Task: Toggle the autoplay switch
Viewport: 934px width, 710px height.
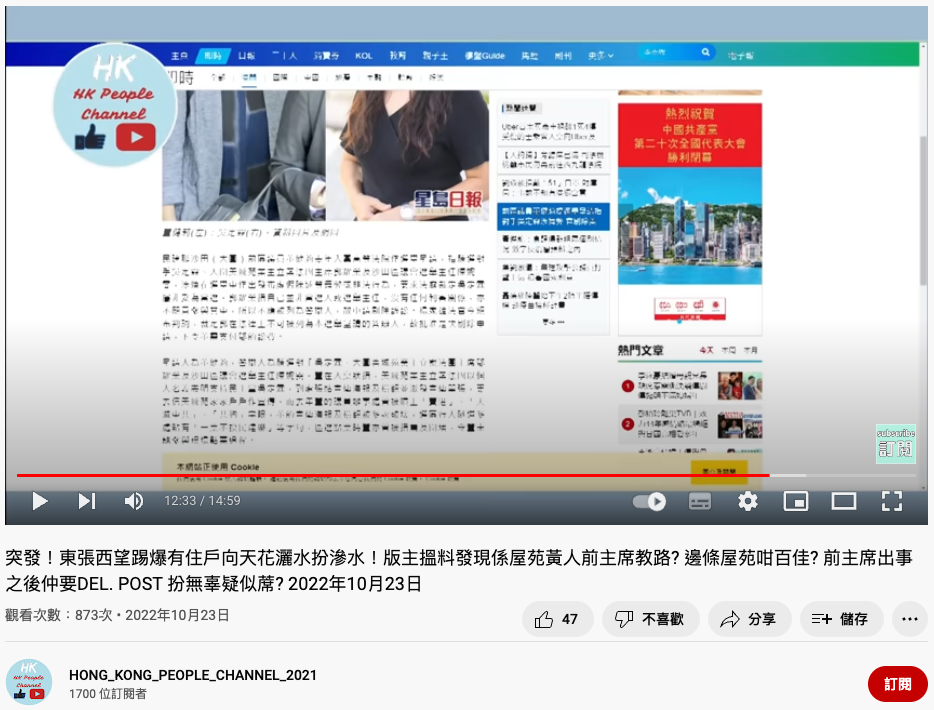Action: (x=649, y=502)
